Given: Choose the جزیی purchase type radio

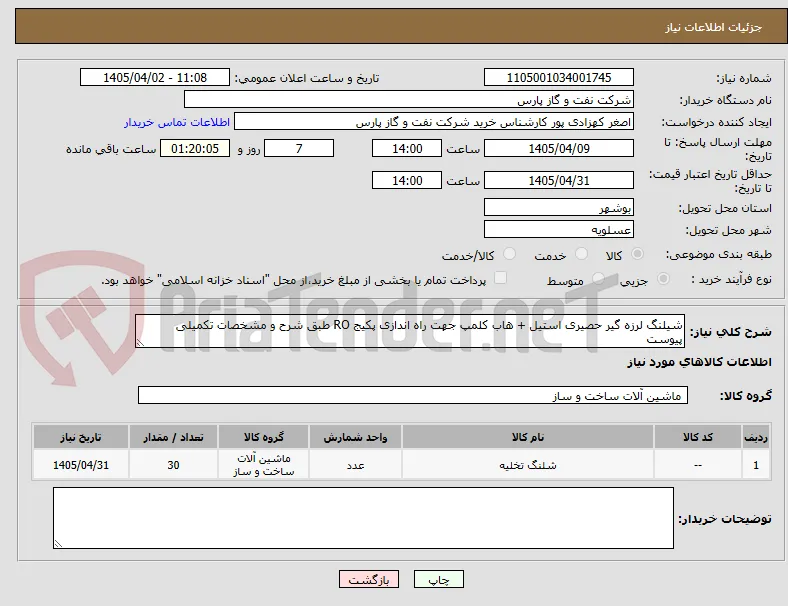Looking at the screenshot, I should [x=663, y=279].
